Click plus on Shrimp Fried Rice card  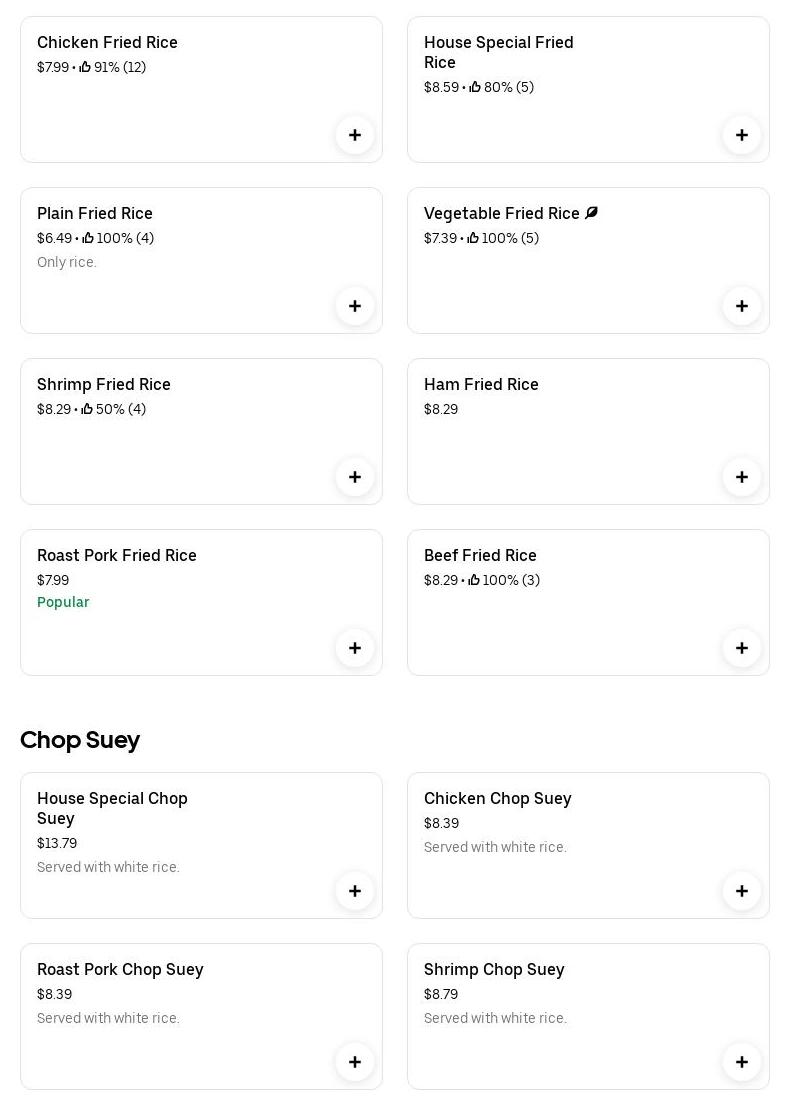coord(355,477)
